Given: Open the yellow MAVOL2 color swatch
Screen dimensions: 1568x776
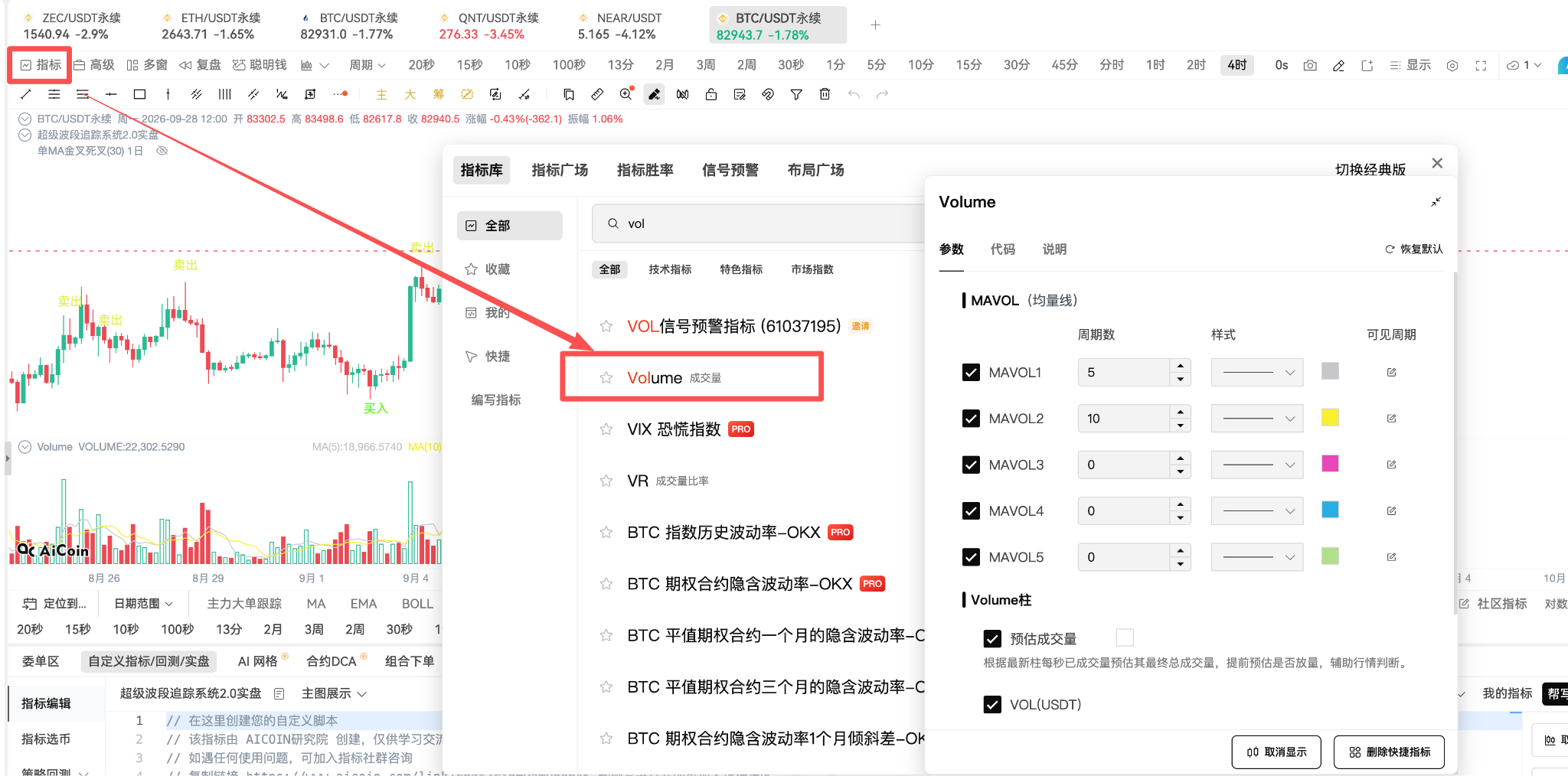Looking at the screenshot, I should tap(1330, 418).
